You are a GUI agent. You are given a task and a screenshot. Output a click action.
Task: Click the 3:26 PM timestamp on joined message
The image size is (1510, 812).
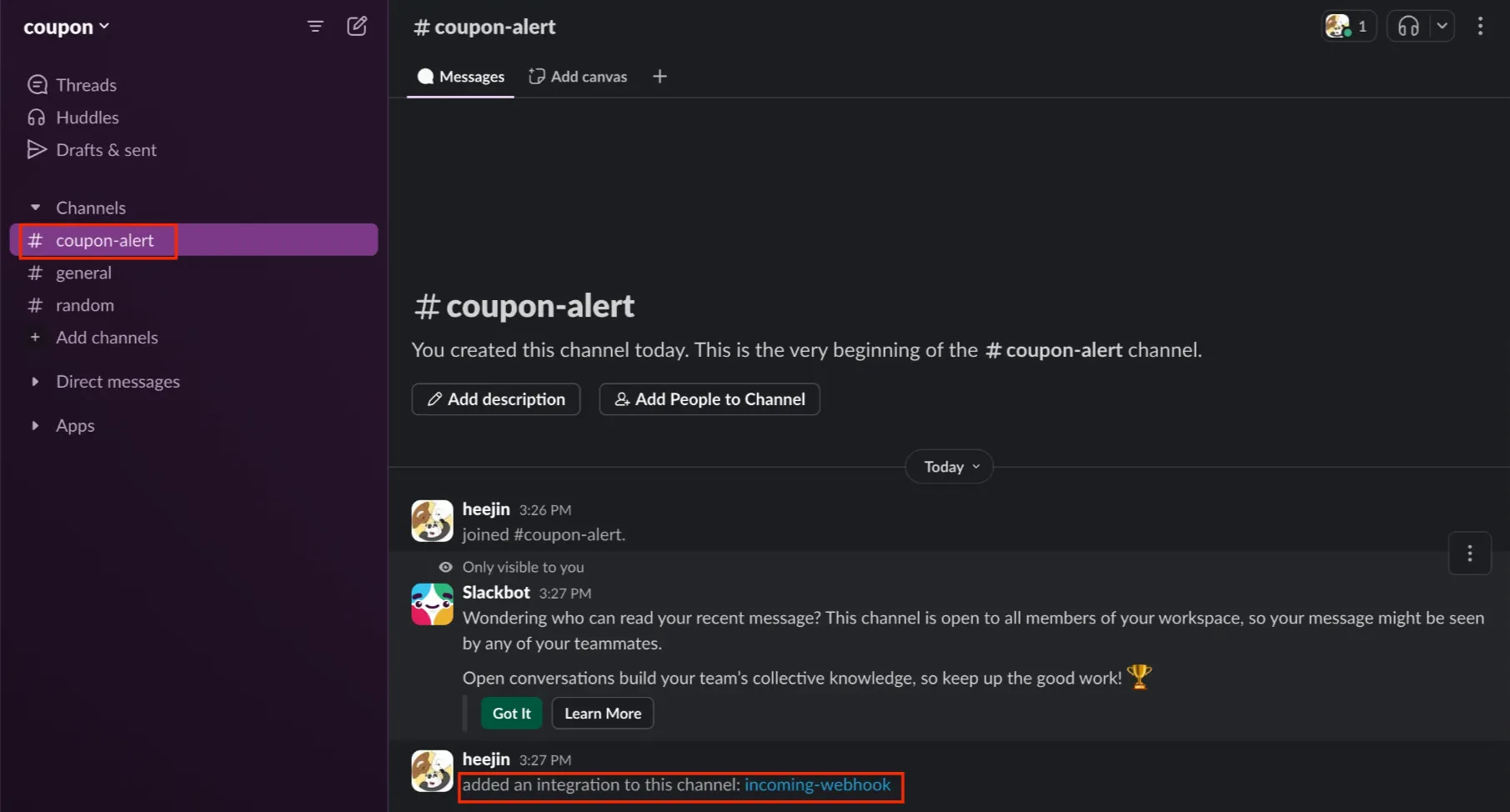544,510
